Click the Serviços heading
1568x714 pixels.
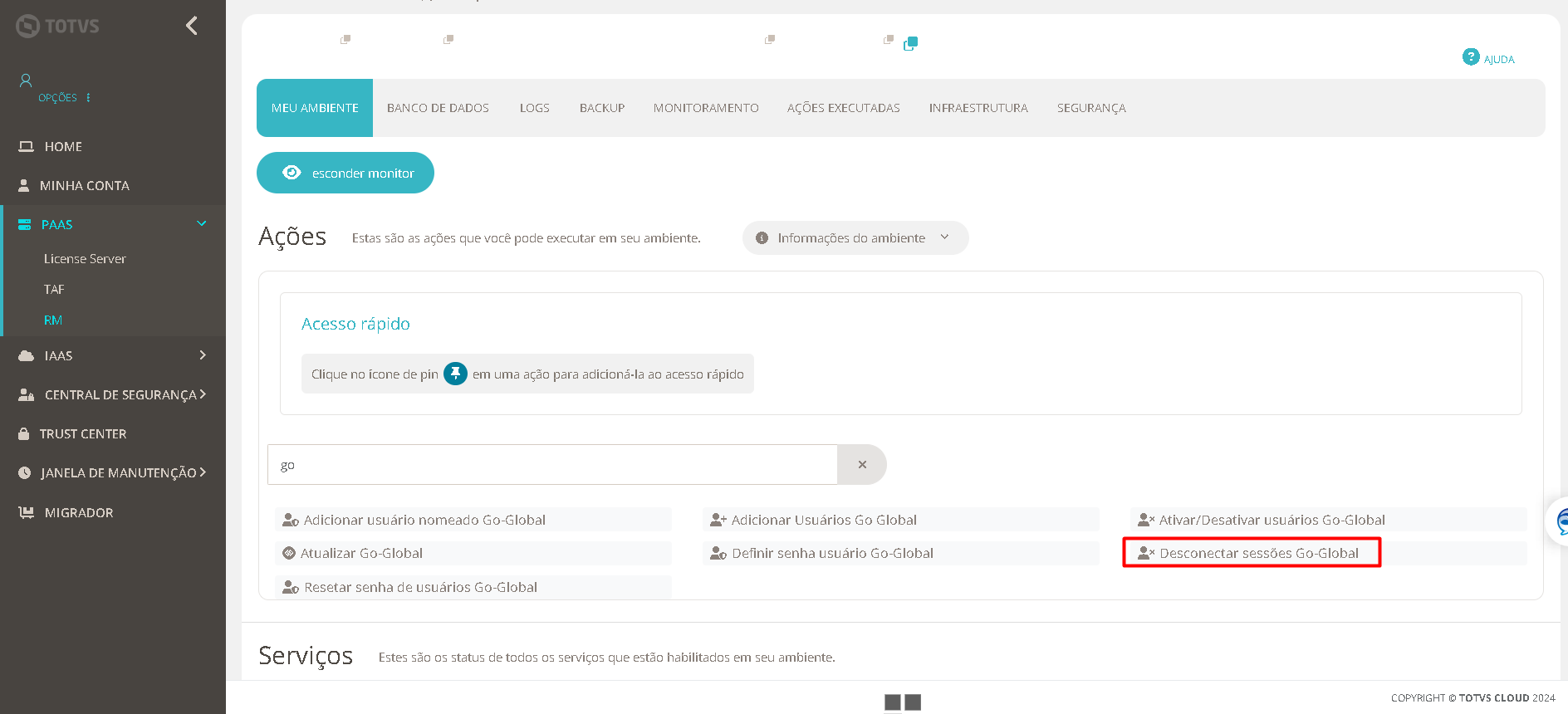[306, 656]
